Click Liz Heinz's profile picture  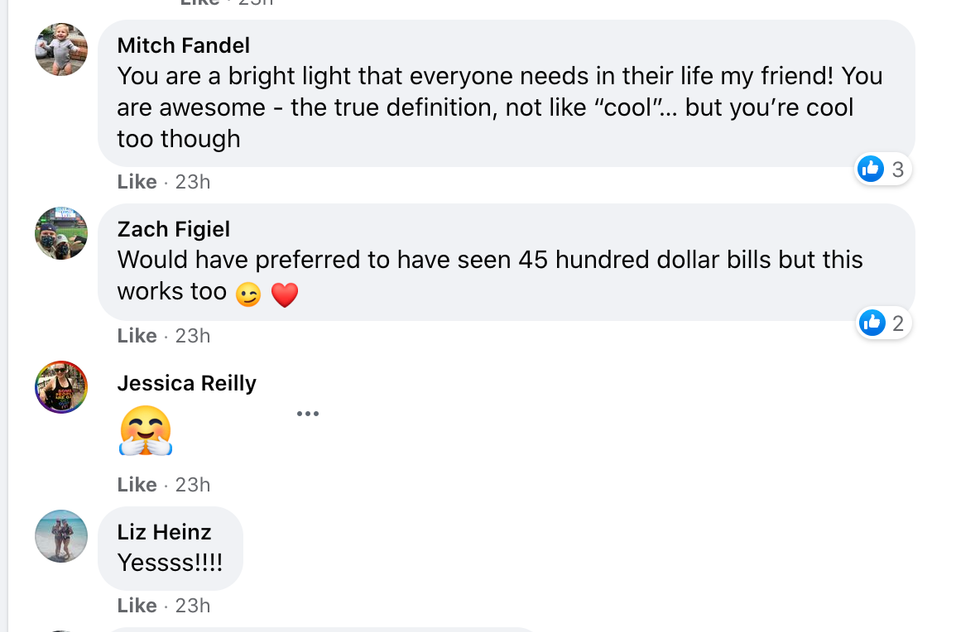[61, 536]
